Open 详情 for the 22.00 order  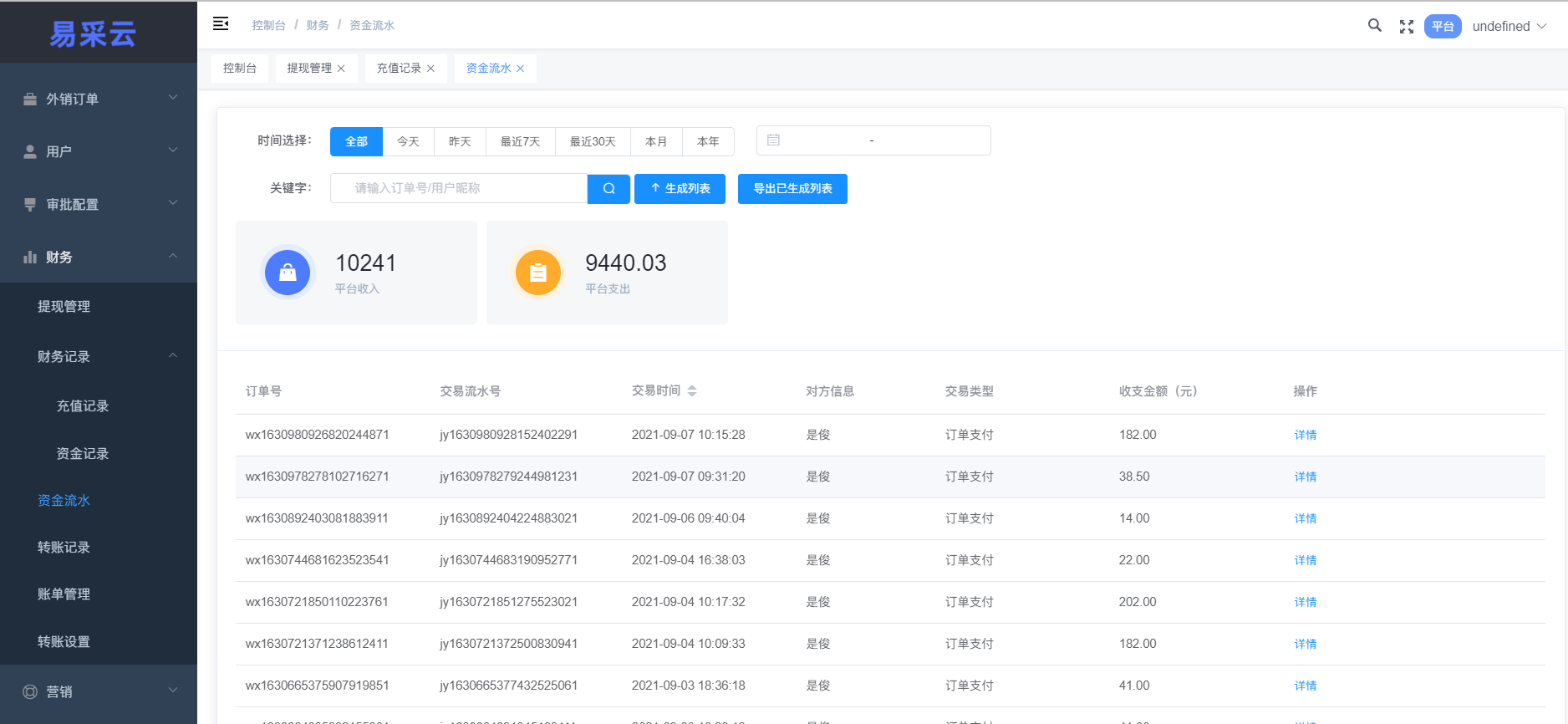tap(1305, 560)
